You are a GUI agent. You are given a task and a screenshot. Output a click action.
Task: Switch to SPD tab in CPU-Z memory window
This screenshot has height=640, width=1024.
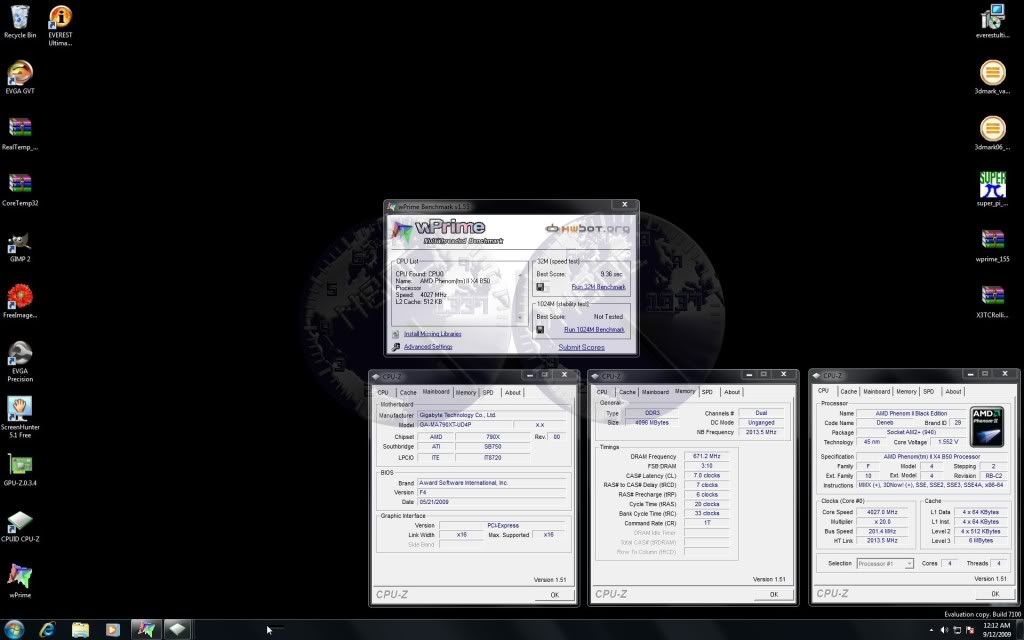[707, 392]
